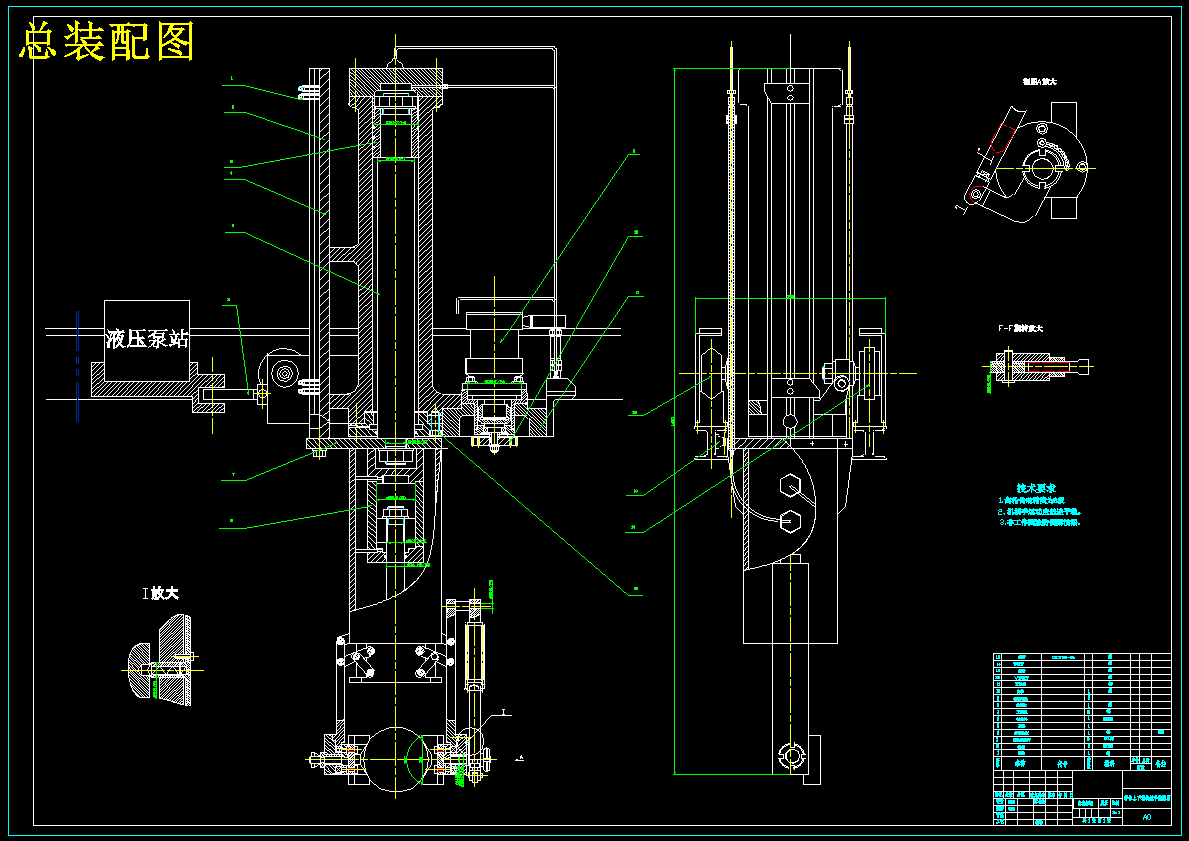This screenshot has width=1189, height=841.
Task: Select the "液压泵站" label in the box
Action: tap(147, 339)
